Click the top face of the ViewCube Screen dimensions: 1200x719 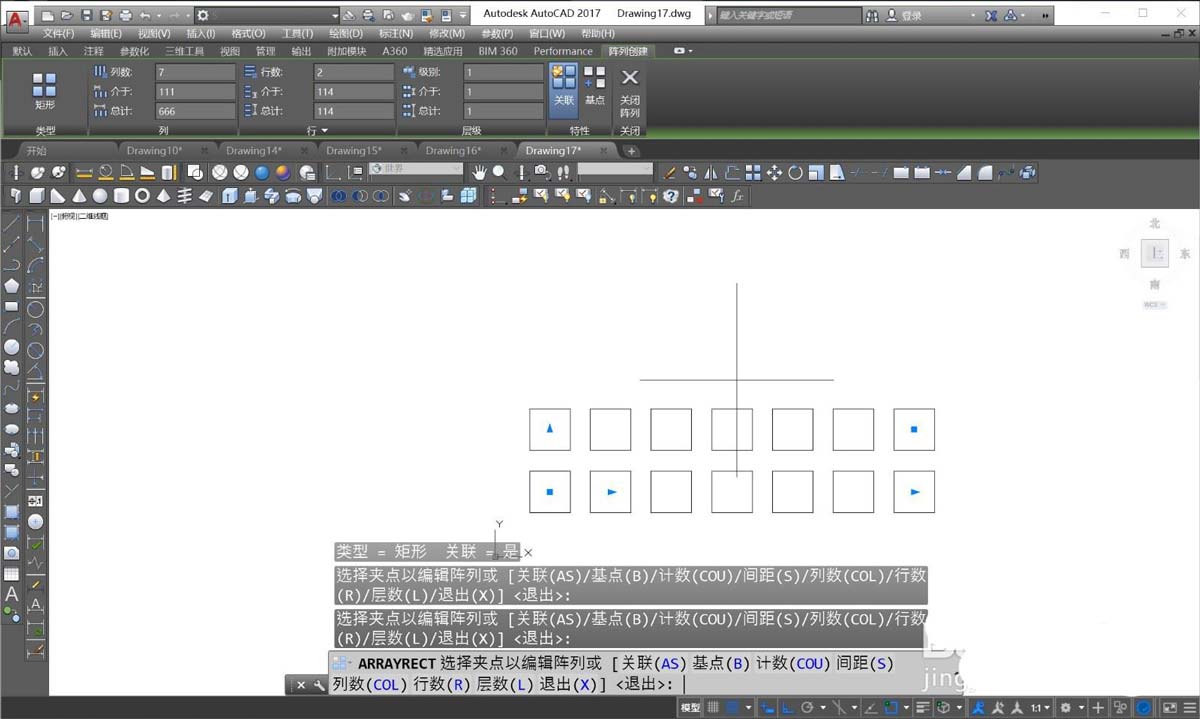1155,254
